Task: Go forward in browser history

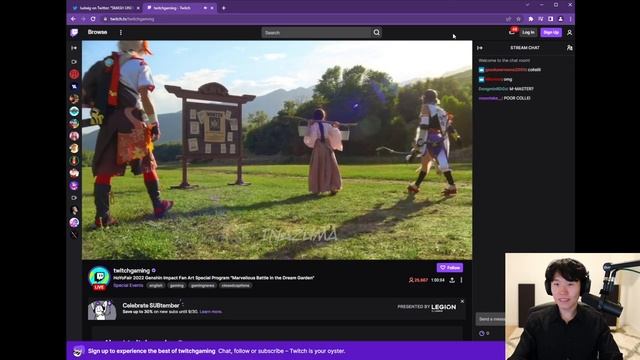Action: point(83,19)
